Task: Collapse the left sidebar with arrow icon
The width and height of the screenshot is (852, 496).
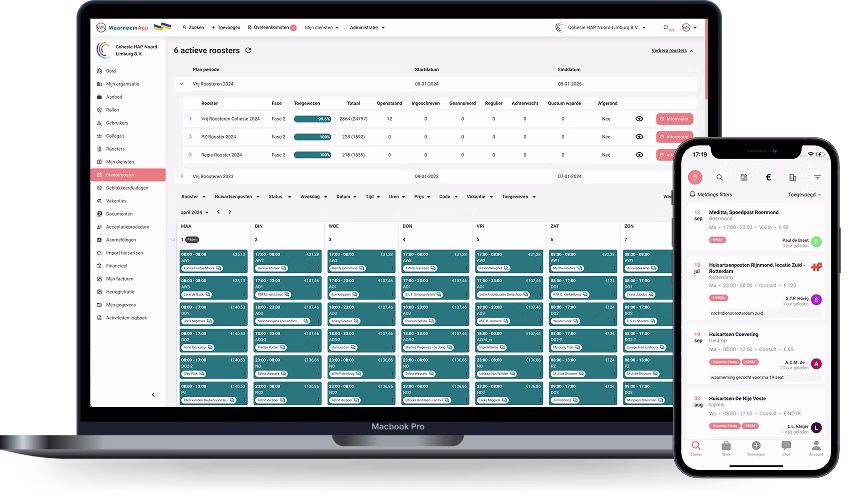Action: [x=153, y=395]
